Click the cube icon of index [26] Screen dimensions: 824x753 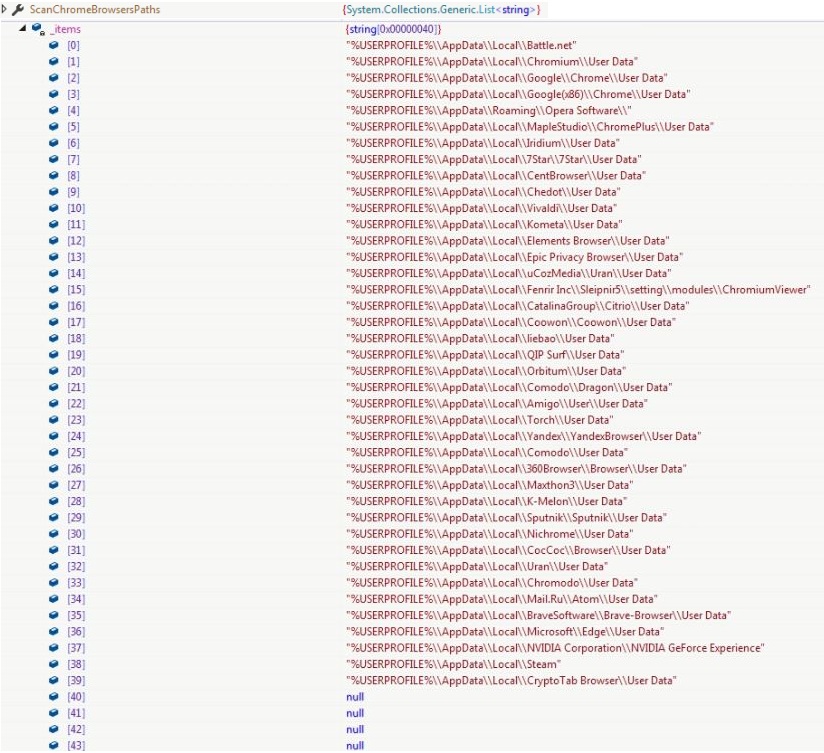pyautogui.click(x=54, y=469)
